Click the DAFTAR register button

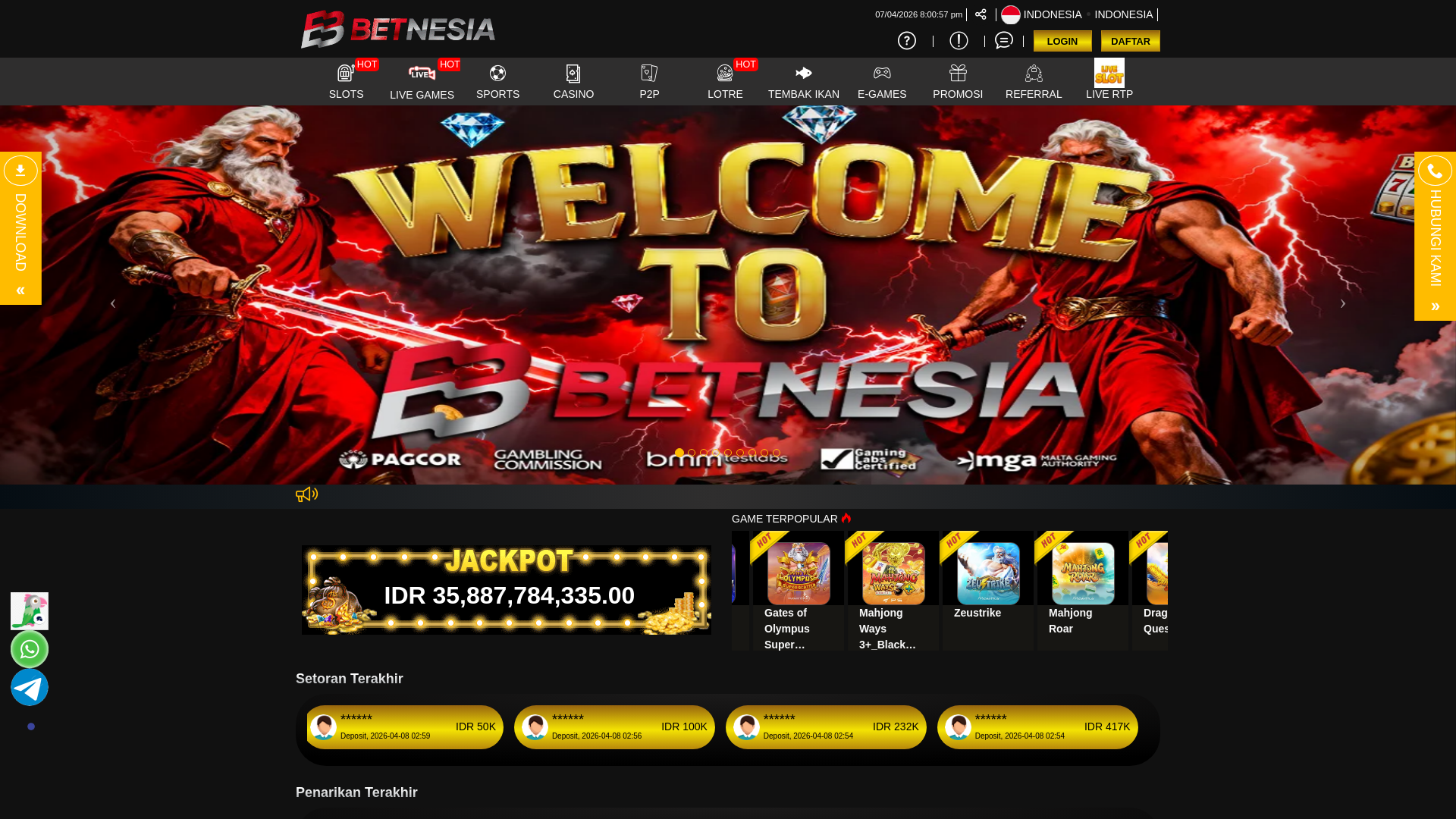(x=1130, y=41)
